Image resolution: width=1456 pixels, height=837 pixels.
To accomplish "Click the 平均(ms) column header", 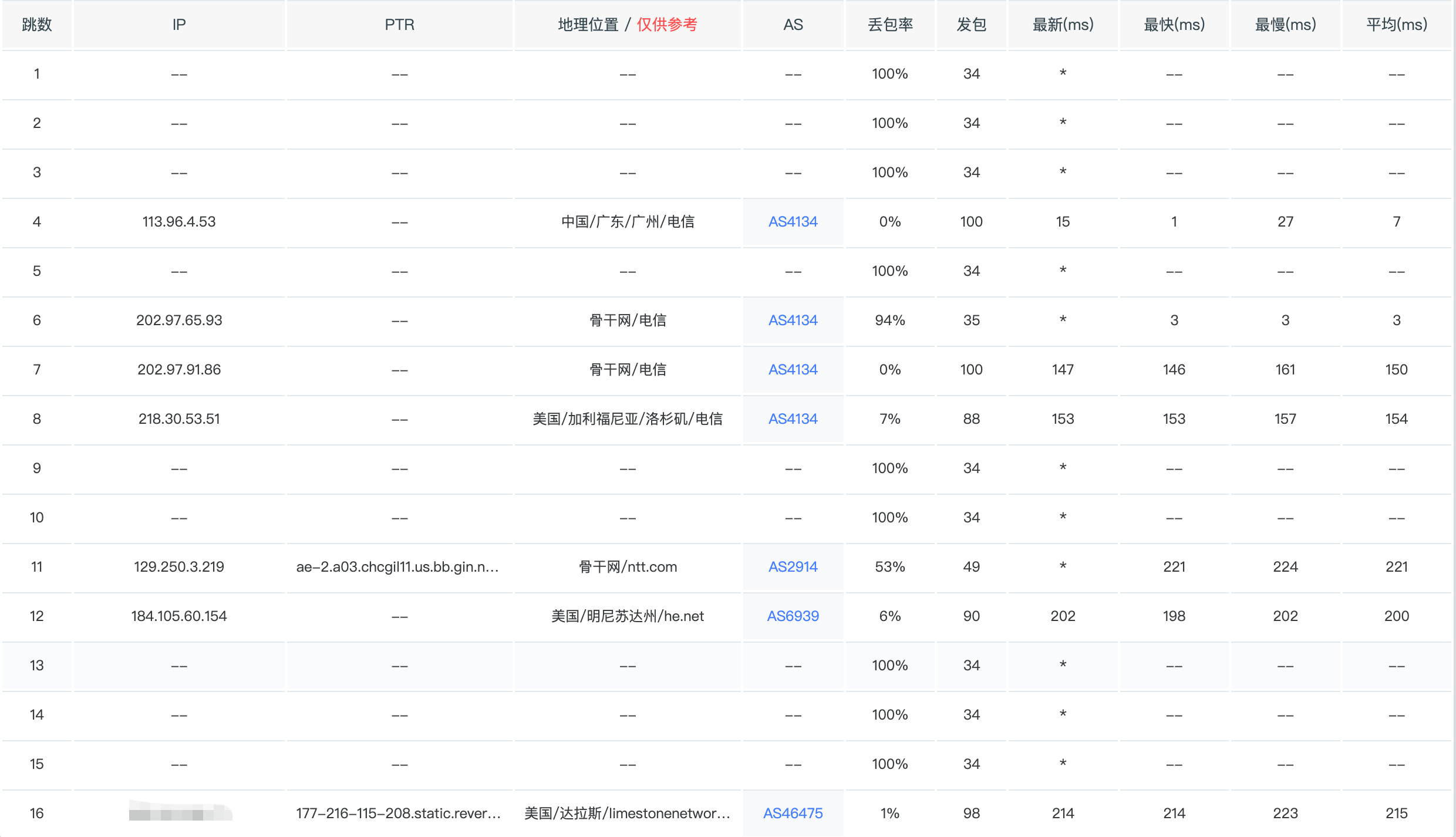I will tap(1396, 25).
